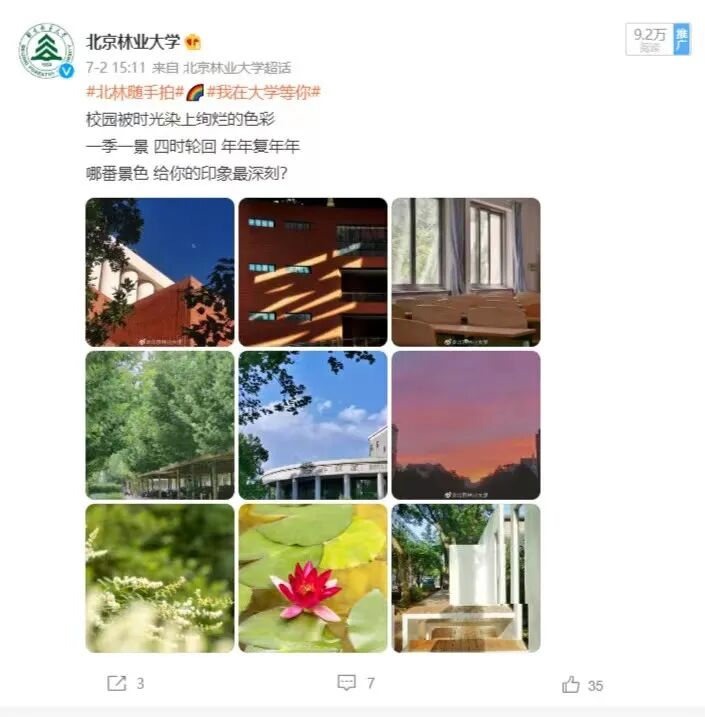Click the blue 推广 promote tag
Viewport: 705px width, 717px height.
682,39
